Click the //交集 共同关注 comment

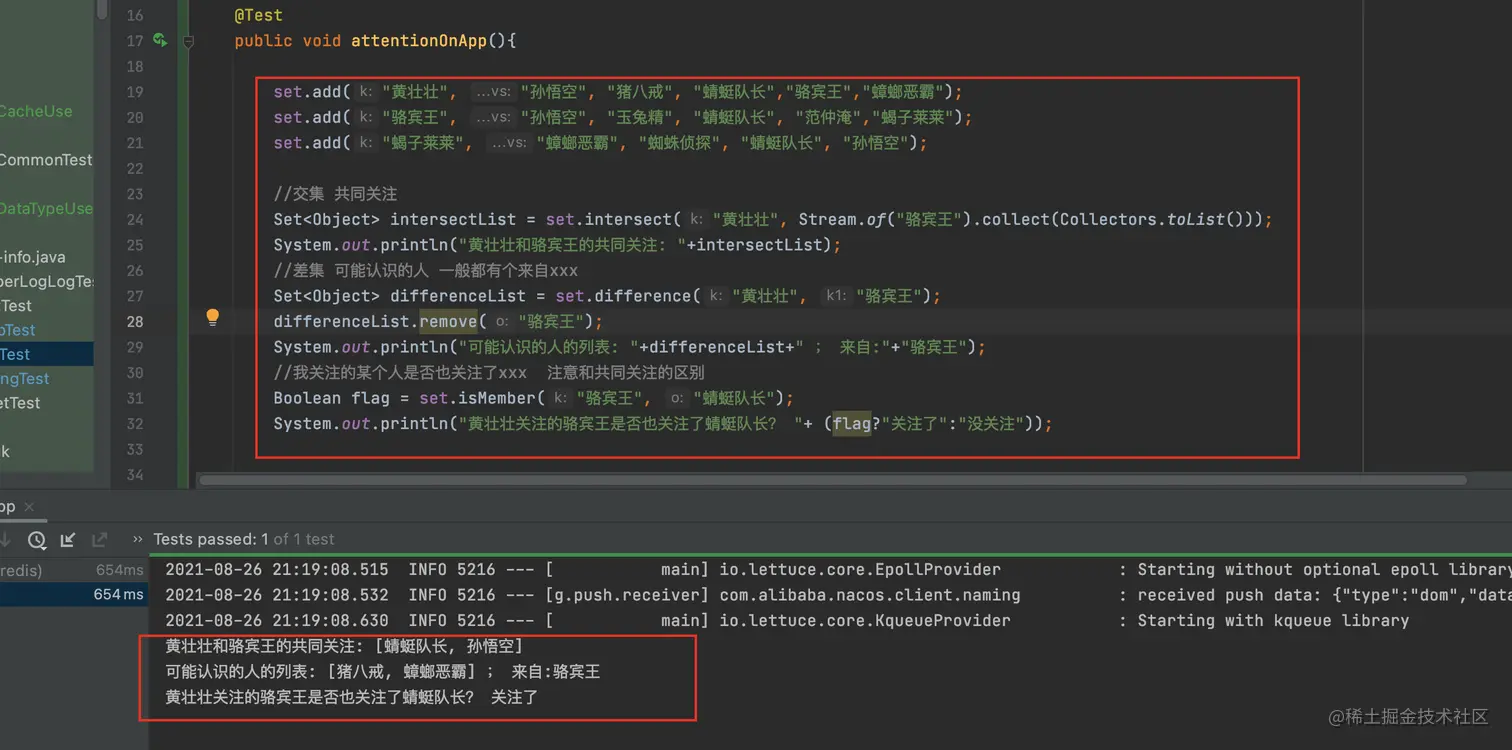pos(336,194)
